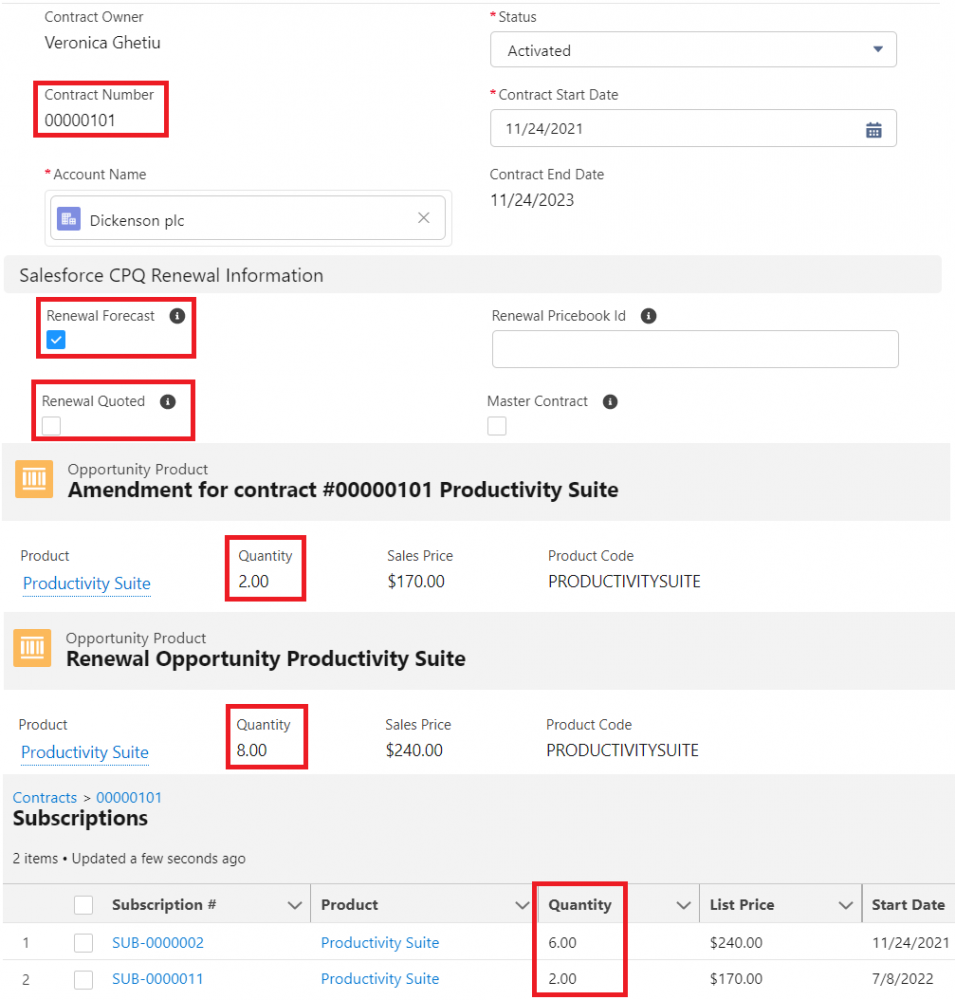Click the Renewal Opportunity Productivity Suite title

pos(266,659)
